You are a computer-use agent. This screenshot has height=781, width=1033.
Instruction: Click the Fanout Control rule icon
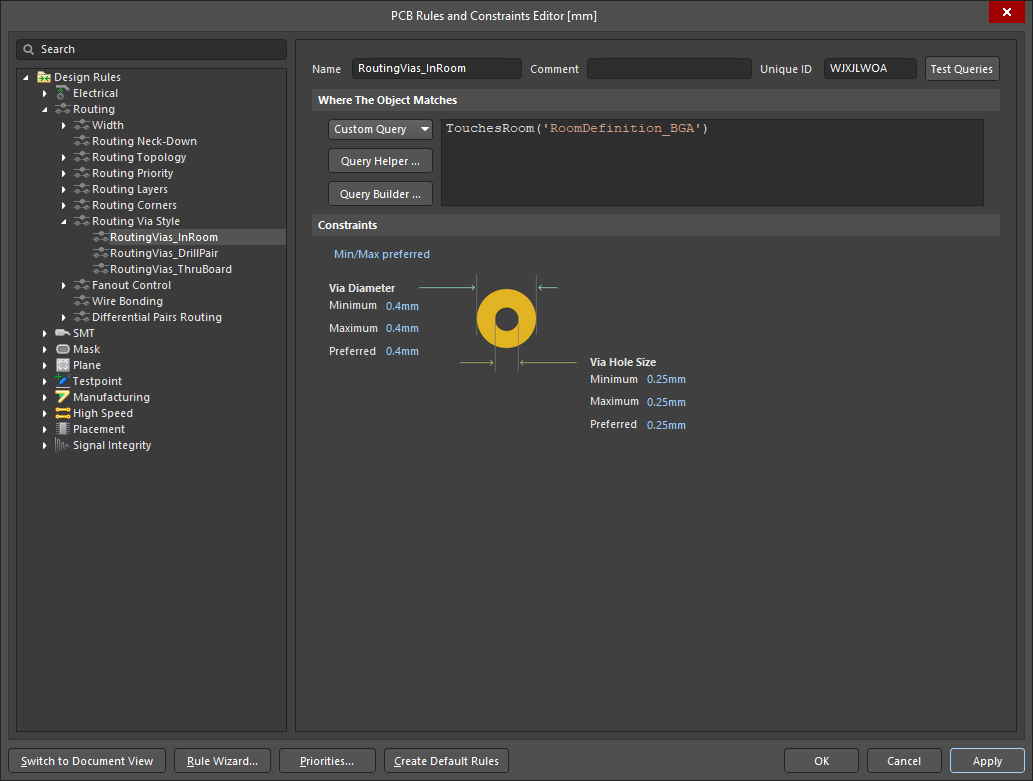[x=82, y=285]
